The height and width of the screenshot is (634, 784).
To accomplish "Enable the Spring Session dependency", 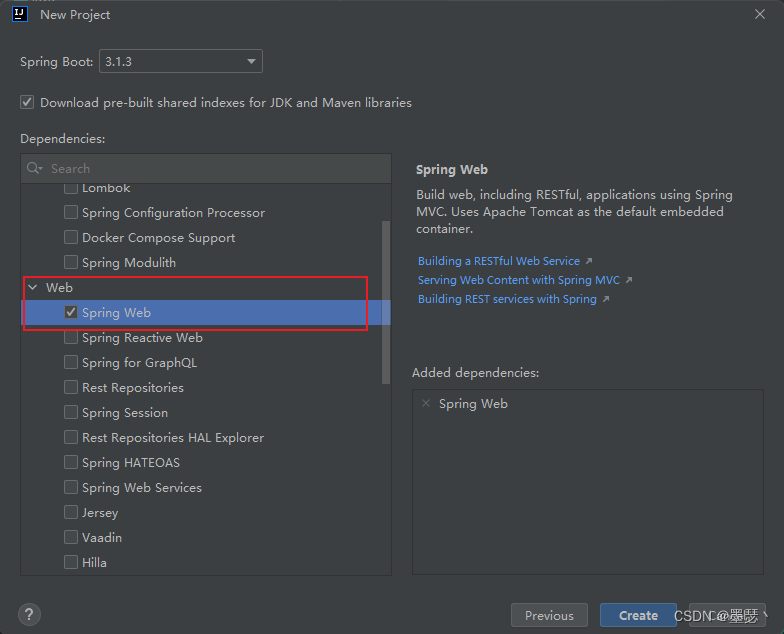I will tap(71, 412).
